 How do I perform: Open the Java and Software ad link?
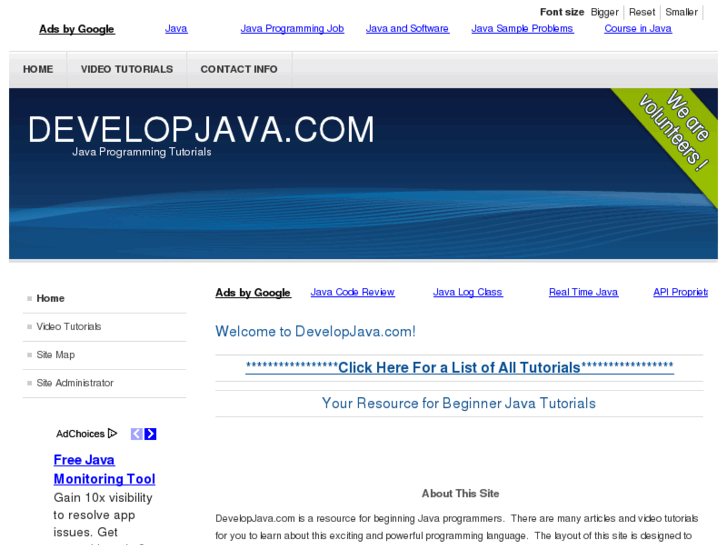coord(407,28)
